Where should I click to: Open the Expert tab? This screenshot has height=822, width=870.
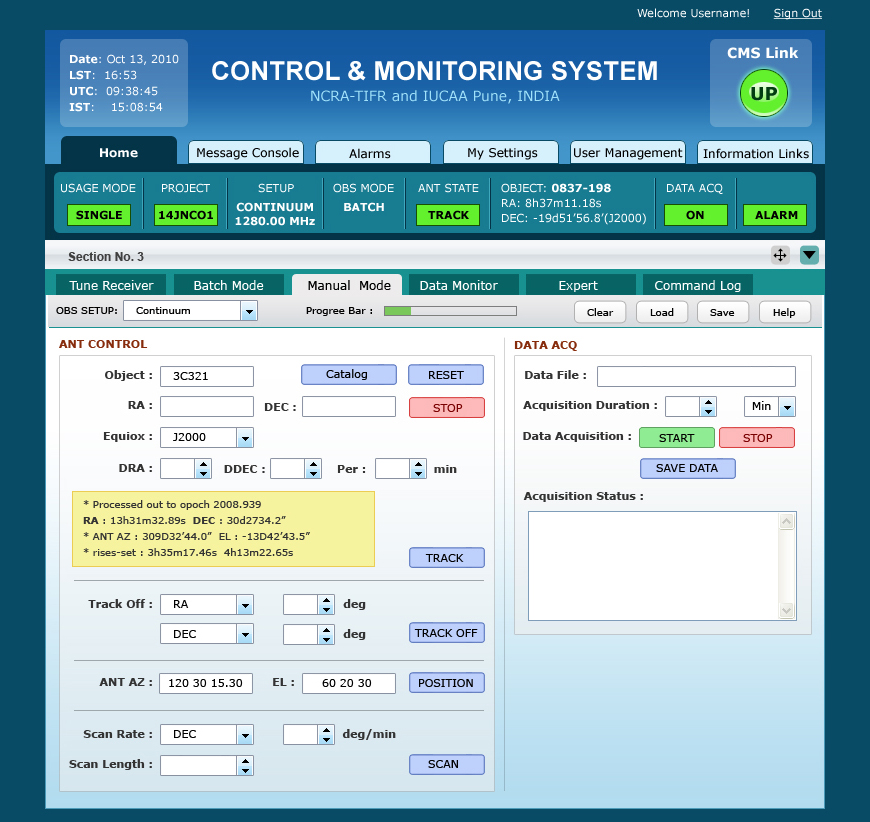(x=580, y=285)
